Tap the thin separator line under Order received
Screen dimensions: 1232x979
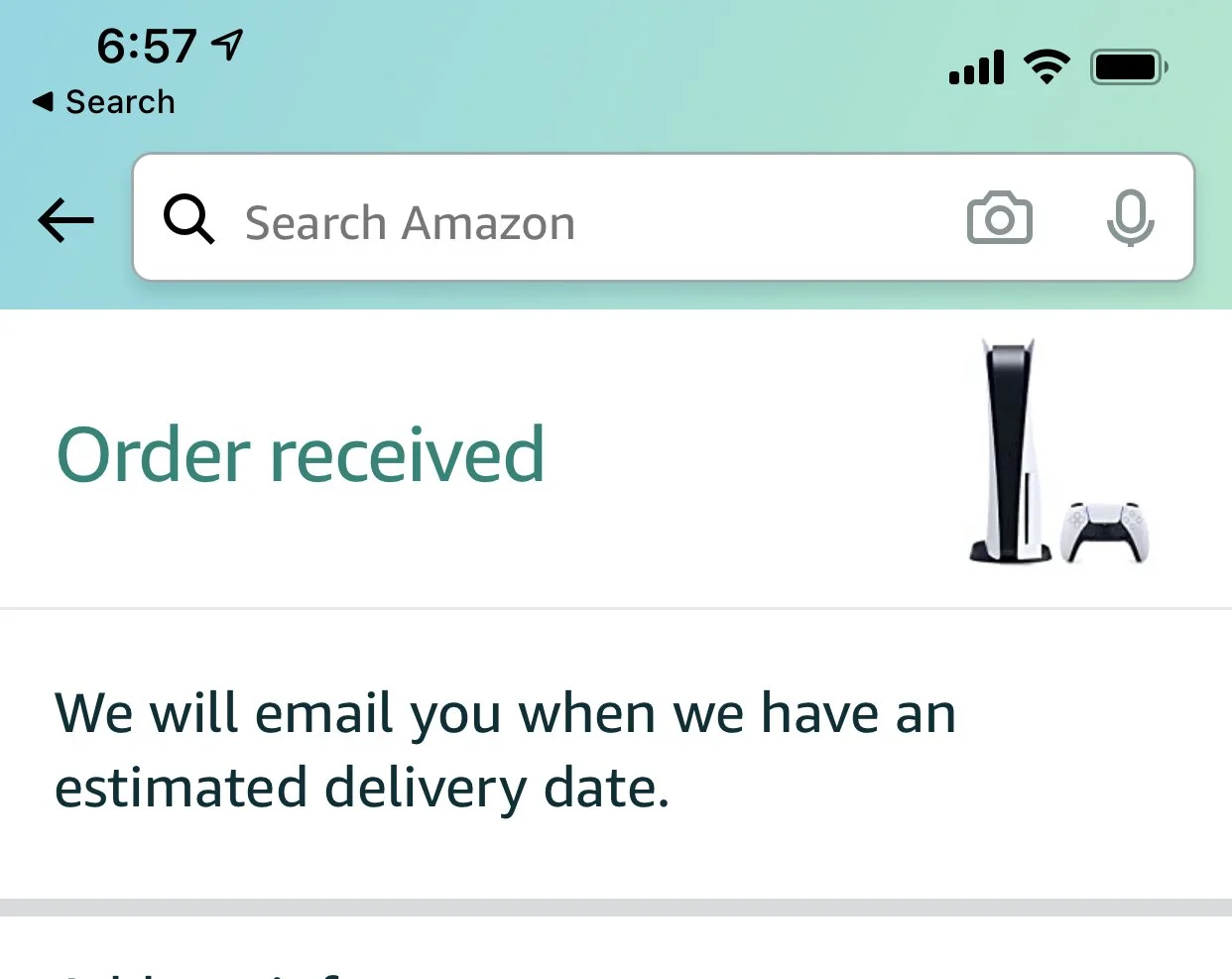[x=616, y=608]
